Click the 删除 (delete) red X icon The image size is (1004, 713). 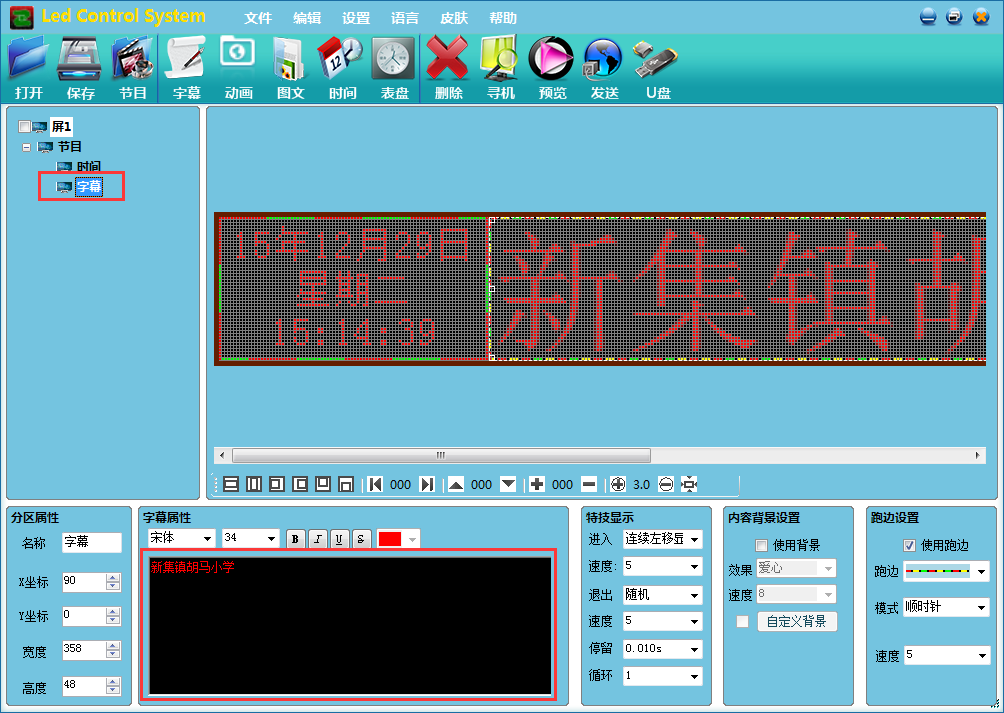(x=448, y=67)
